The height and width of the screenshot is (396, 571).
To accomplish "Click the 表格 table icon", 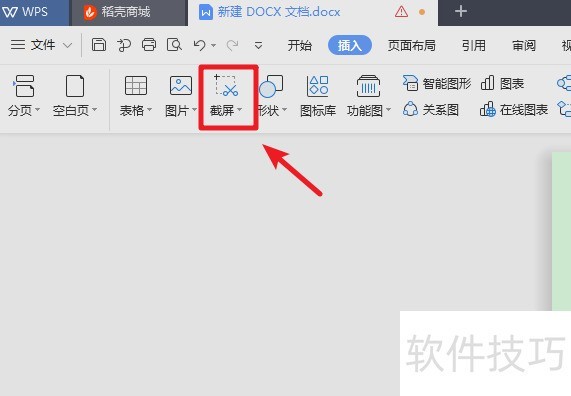I will pos(136,86).
